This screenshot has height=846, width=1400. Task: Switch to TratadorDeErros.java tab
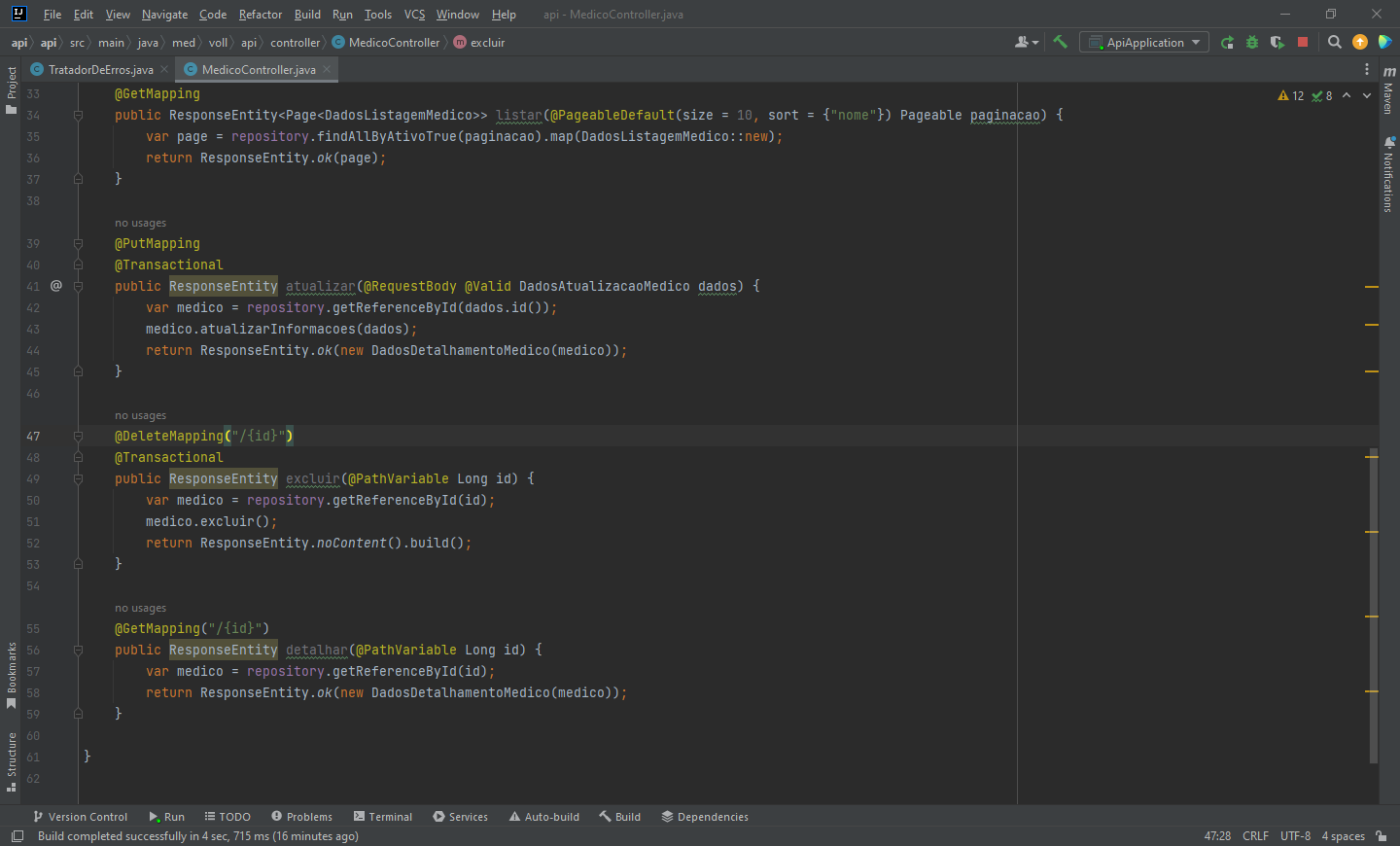tap(100, 69)
